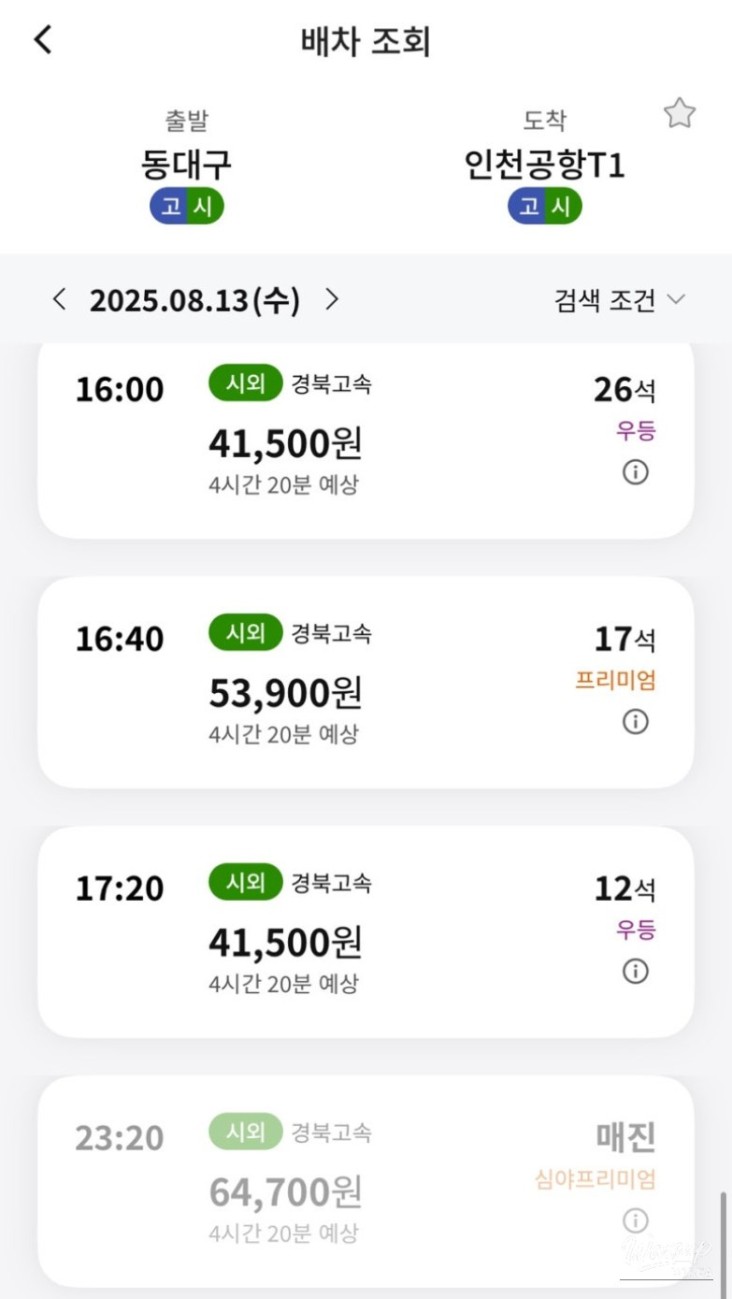Viewport: 732px width, 1299px height.
Task: Change departure terminal 동대구
Action: click(x=187, y=165)
